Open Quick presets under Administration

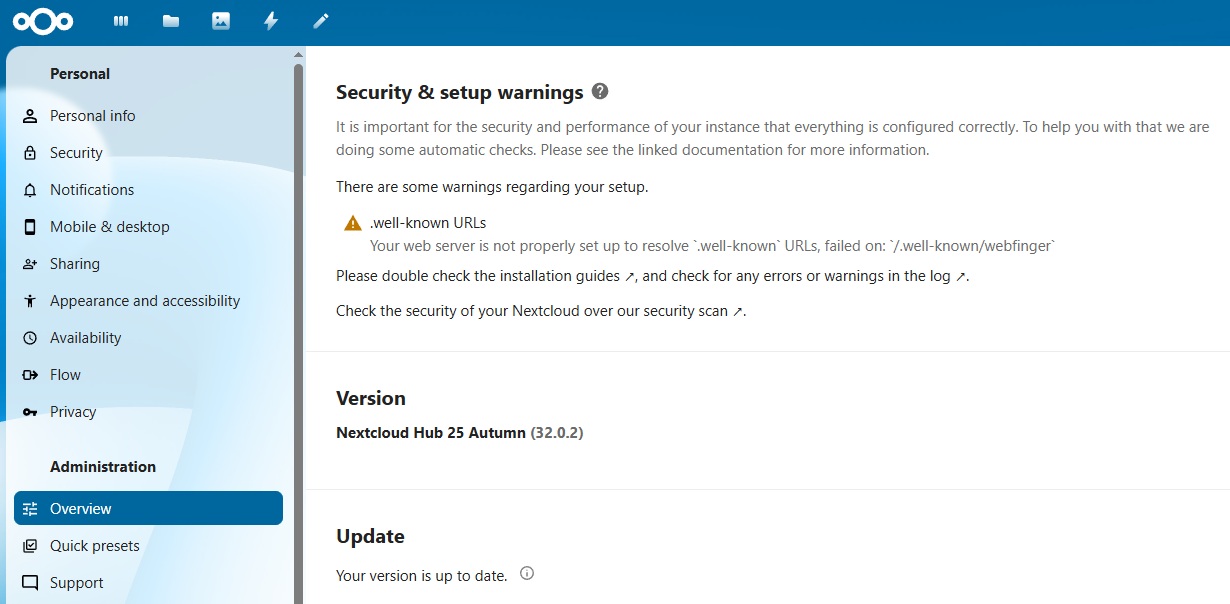click(x=95, y=546)
